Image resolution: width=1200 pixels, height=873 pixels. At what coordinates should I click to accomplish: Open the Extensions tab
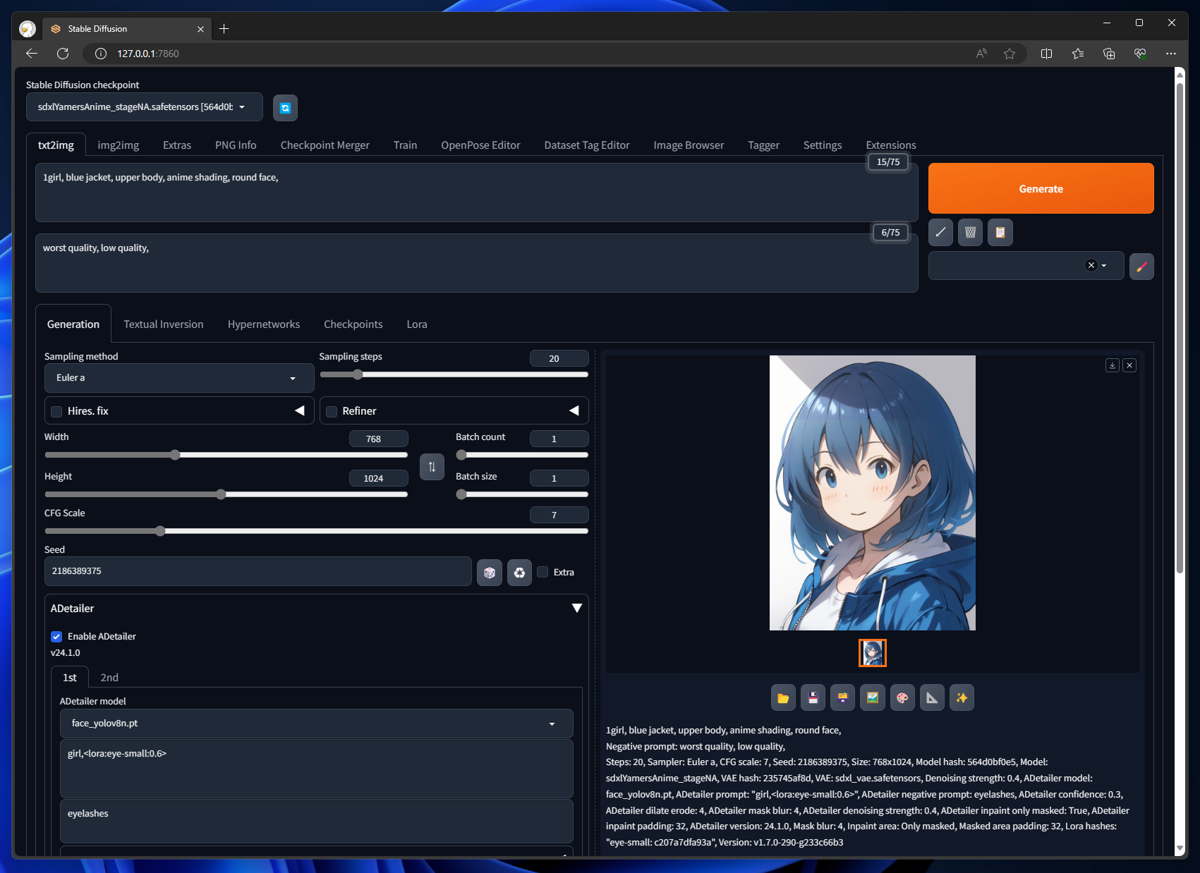tap(891, 145)
